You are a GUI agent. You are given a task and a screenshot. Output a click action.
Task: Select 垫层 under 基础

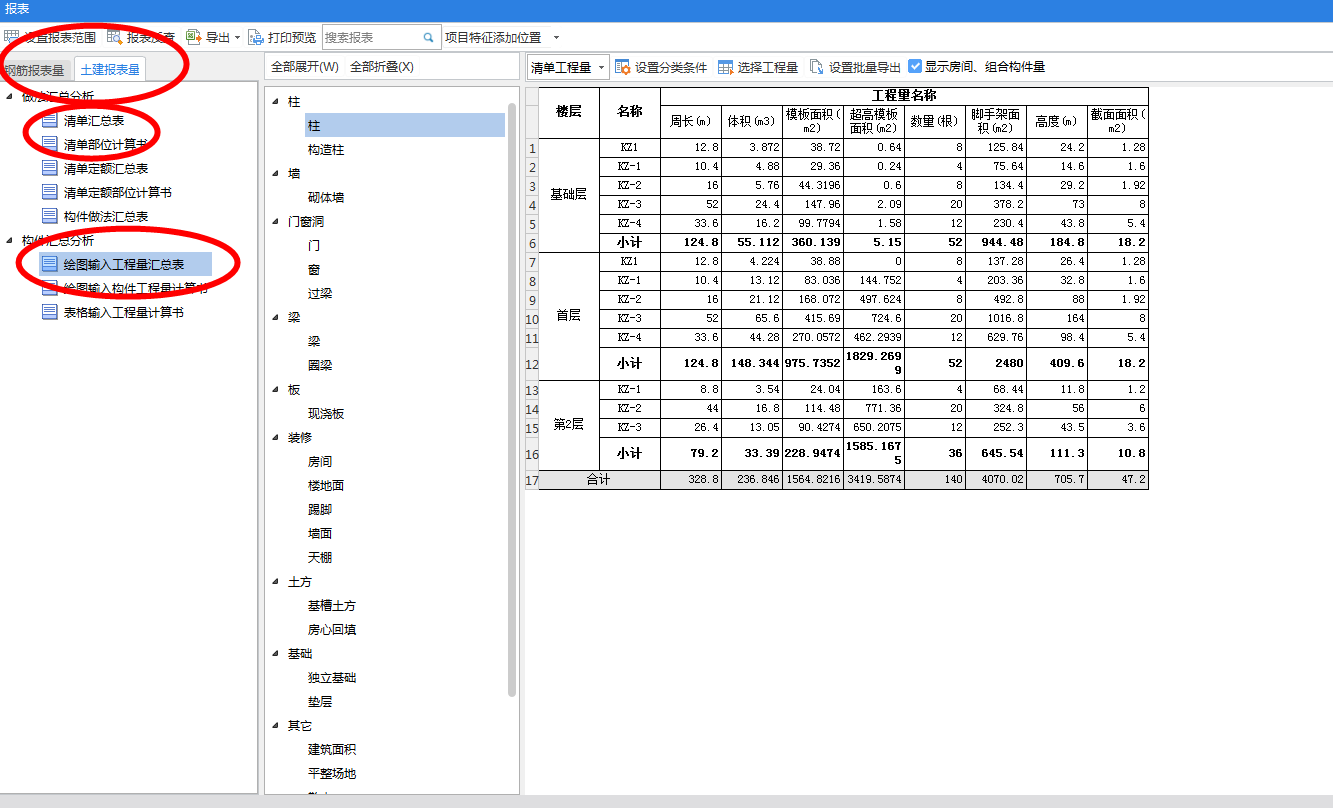pos(320,701)
